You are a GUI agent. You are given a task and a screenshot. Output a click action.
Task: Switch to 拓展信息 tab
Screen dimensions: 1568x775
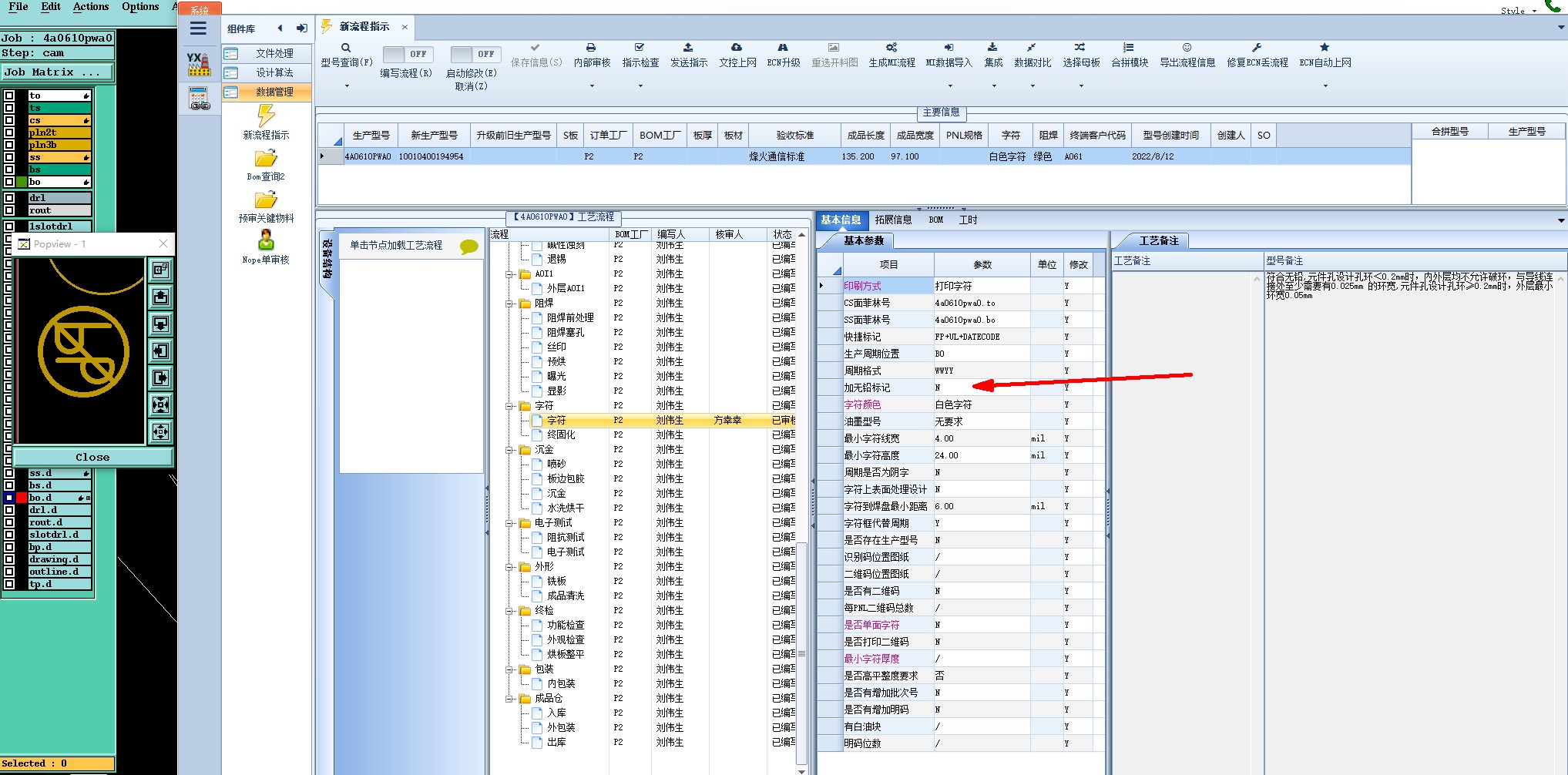pyautogui.click(x=893, y=220)
